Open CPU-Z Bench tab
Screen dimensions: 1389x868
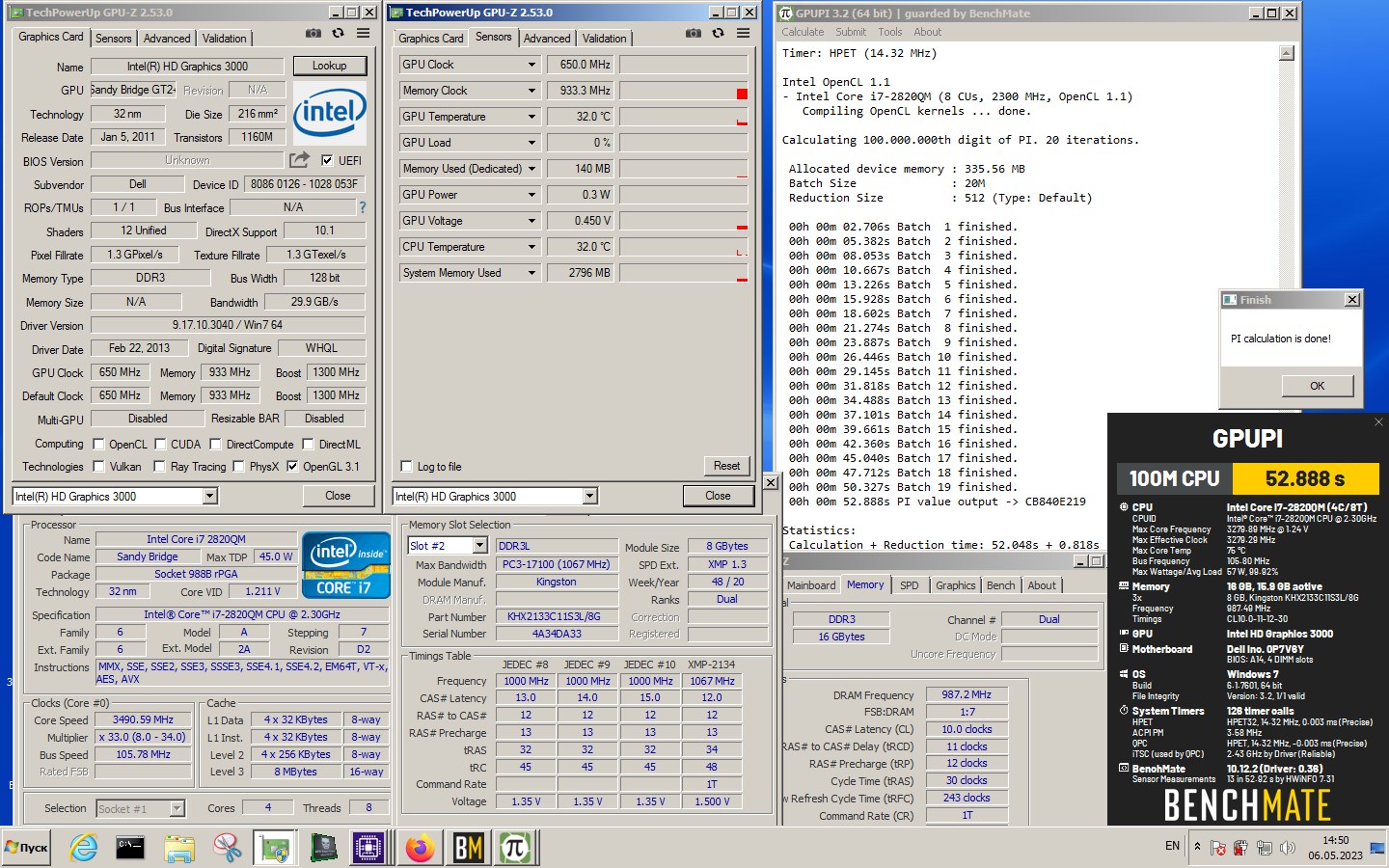coord(1000,585)
